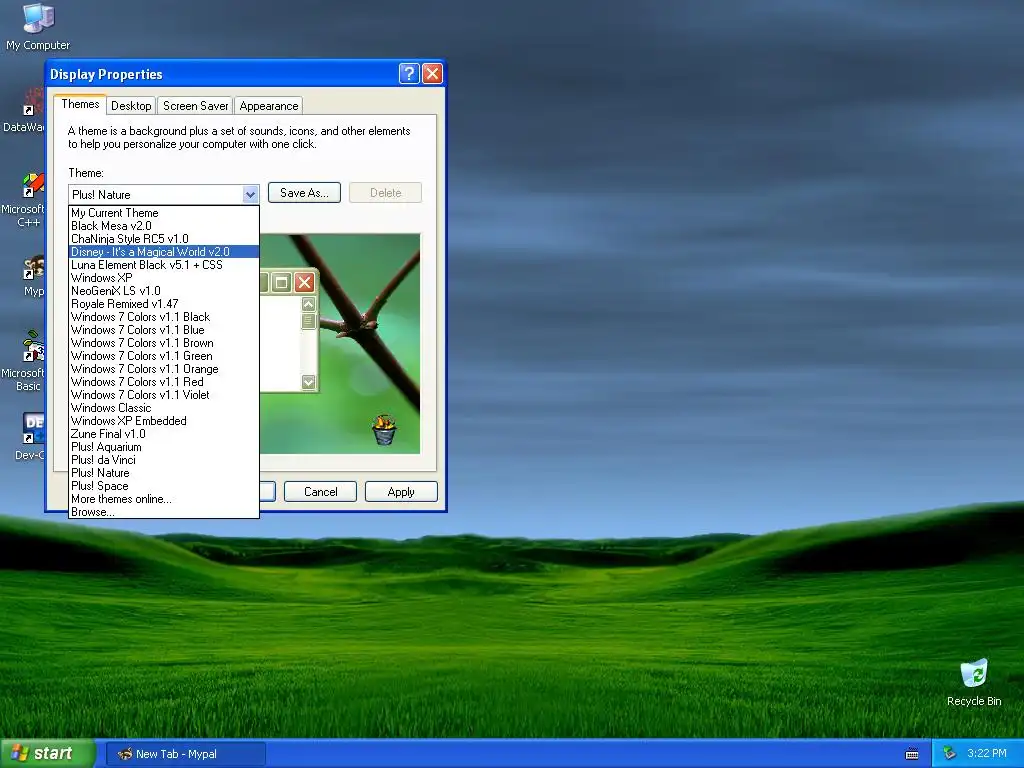The image size is (1024, 768).
Task: Open the Appearance tab
Action: 268,106
